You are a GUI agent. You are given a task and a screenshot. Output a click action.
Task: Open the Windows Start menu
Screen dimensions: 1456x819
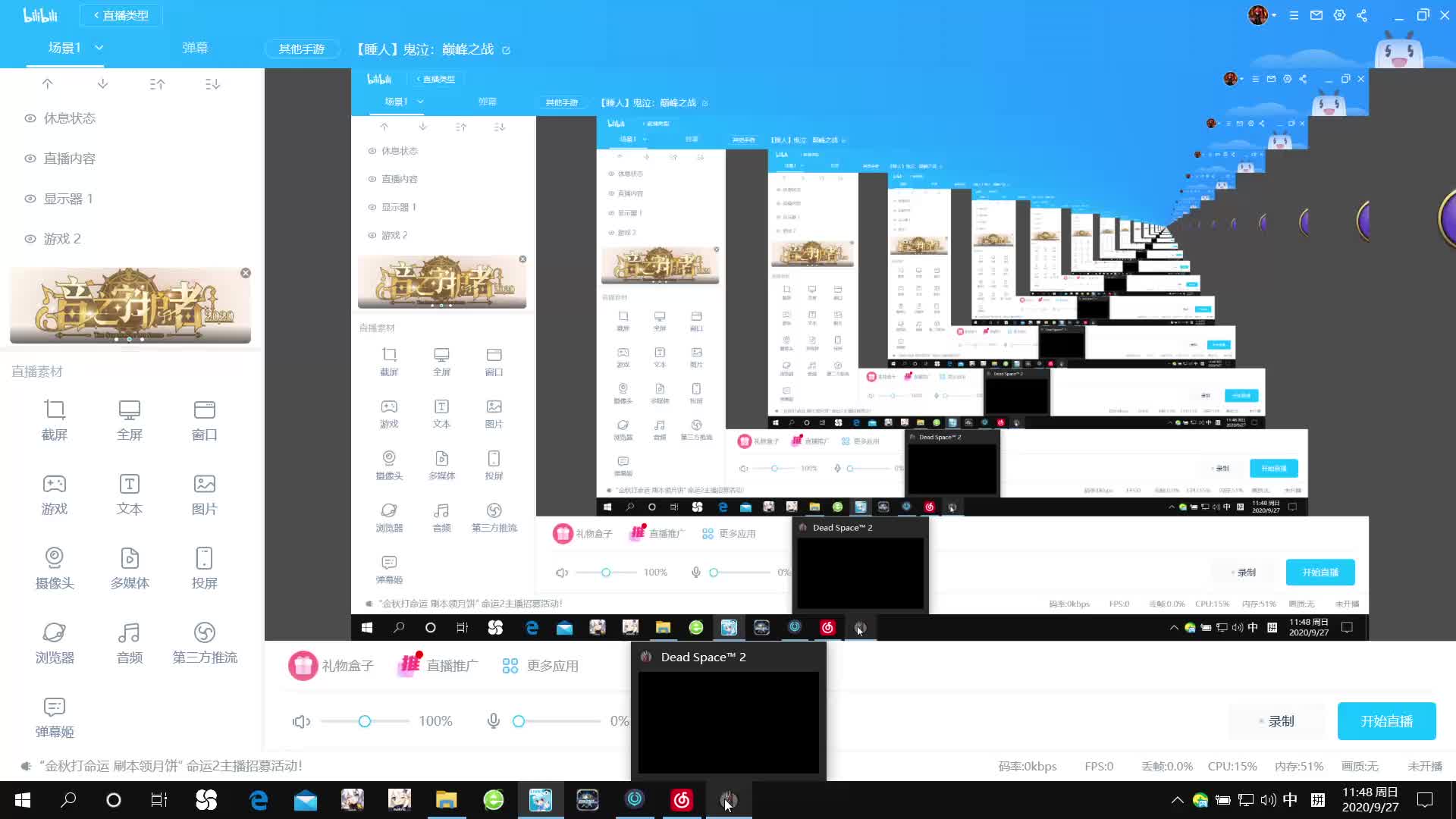(x=23, y=800)
